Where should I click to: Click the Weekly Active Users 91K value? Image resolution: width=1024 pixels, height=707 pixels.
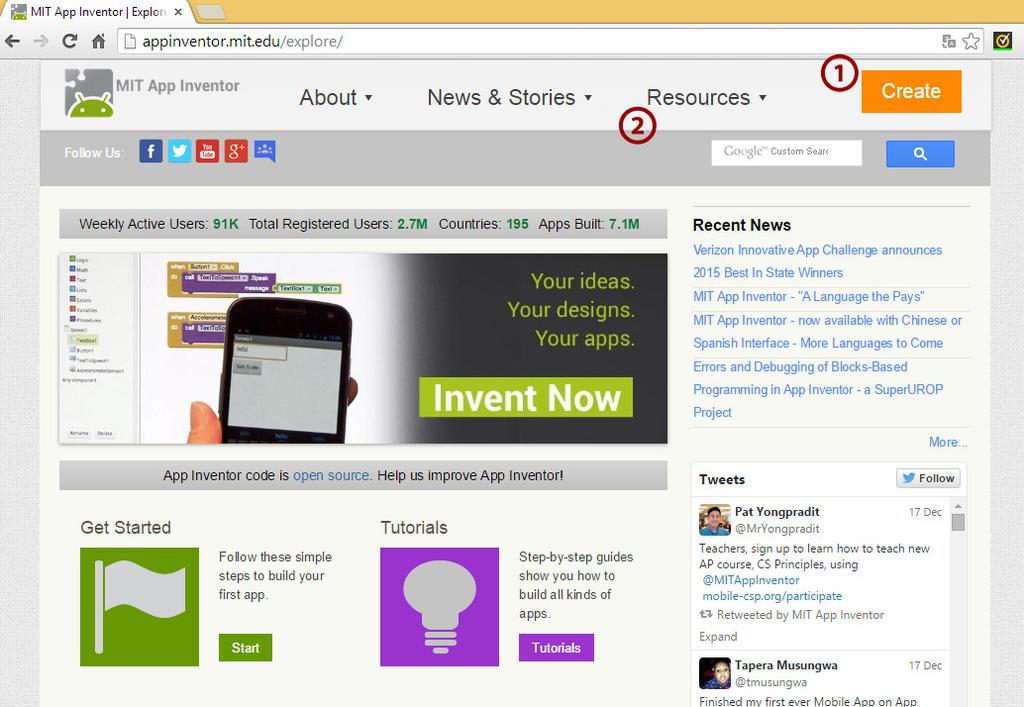pyautogui.click(x=226, y=224)
